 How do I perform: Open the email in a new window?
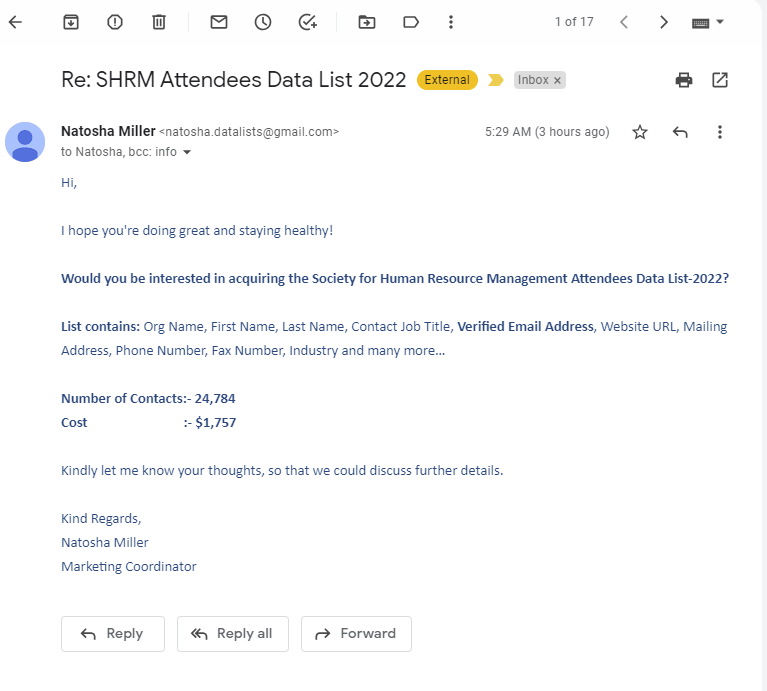click(720, 80)
